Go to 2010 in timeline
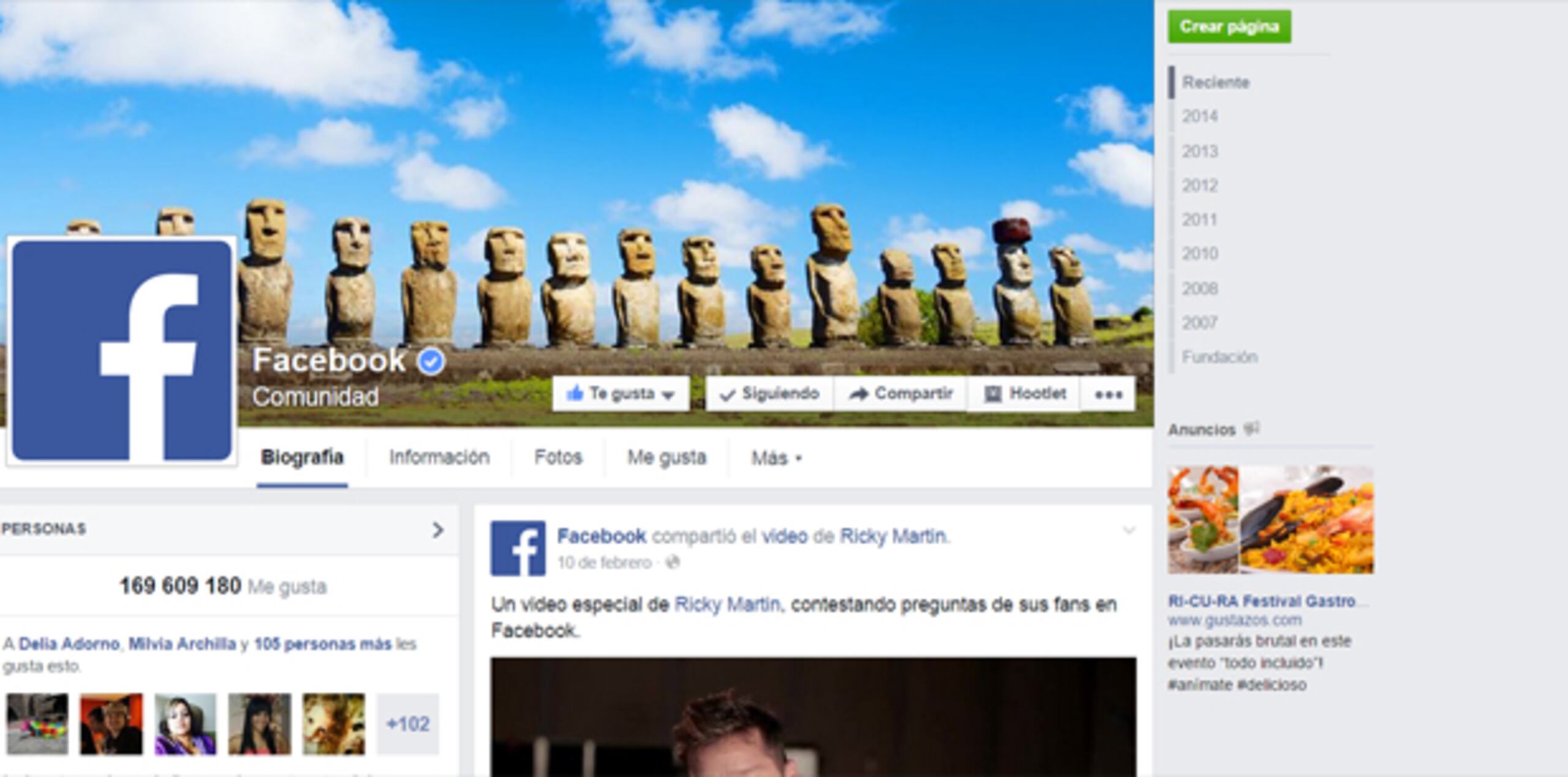 (x=1199, y=254)
